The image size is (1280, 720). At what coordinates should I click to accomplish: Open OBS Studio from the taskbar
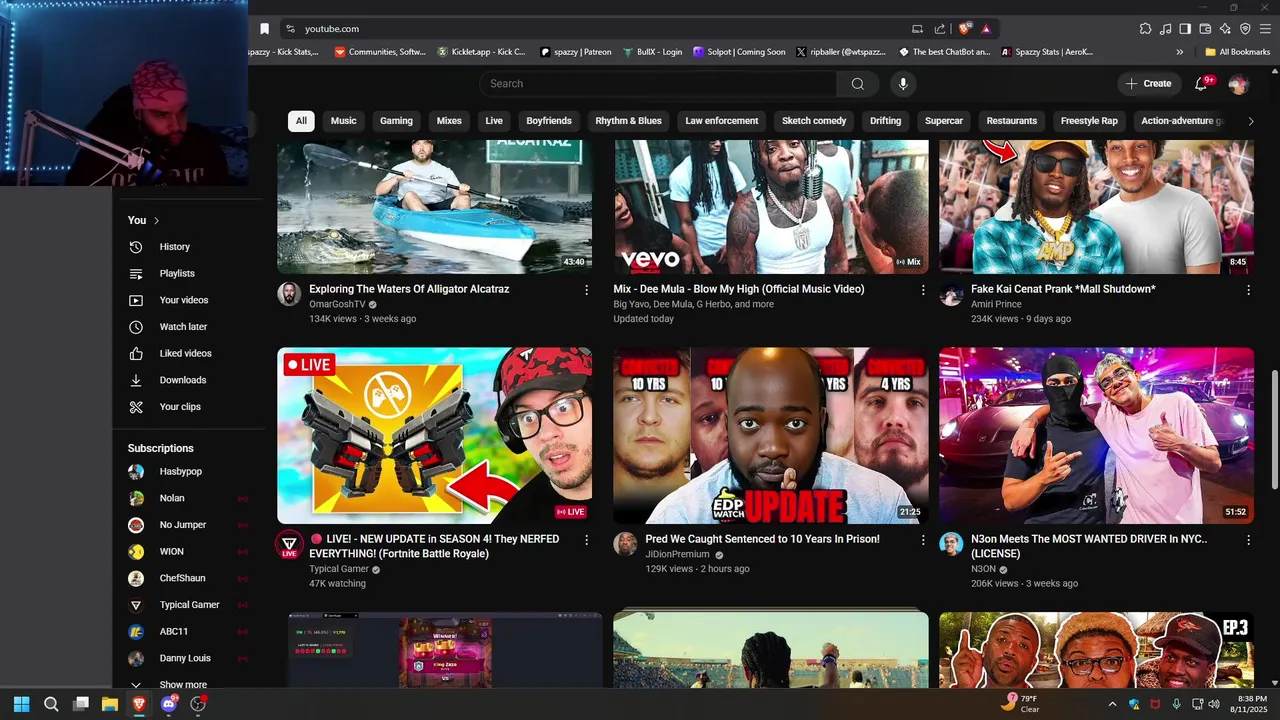tap(198, 704)
